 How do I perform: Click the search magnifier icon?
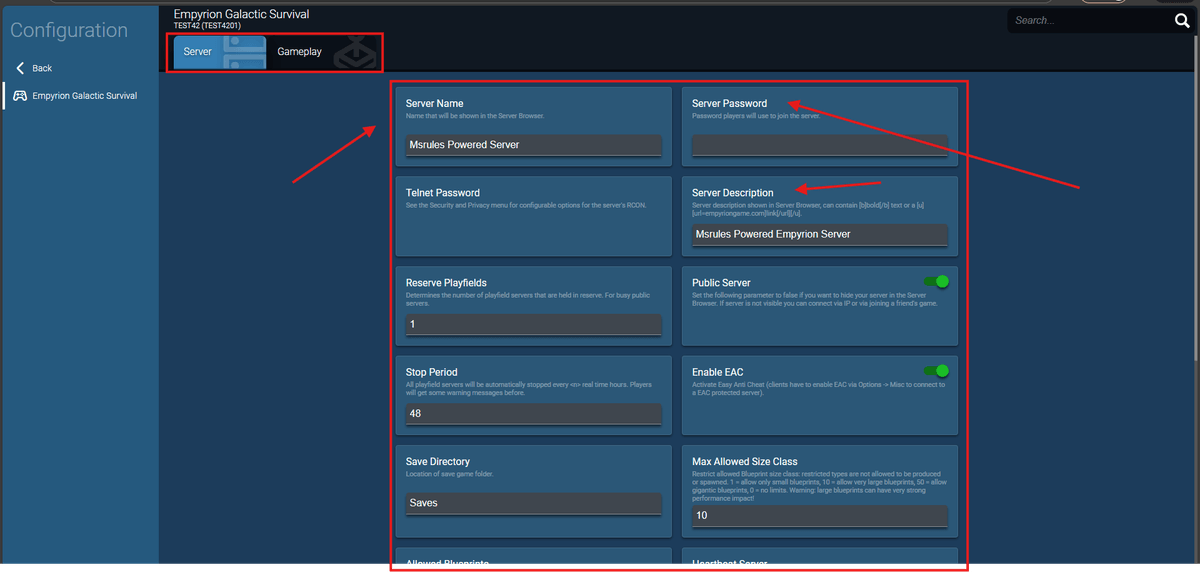tap(1180, 20)
